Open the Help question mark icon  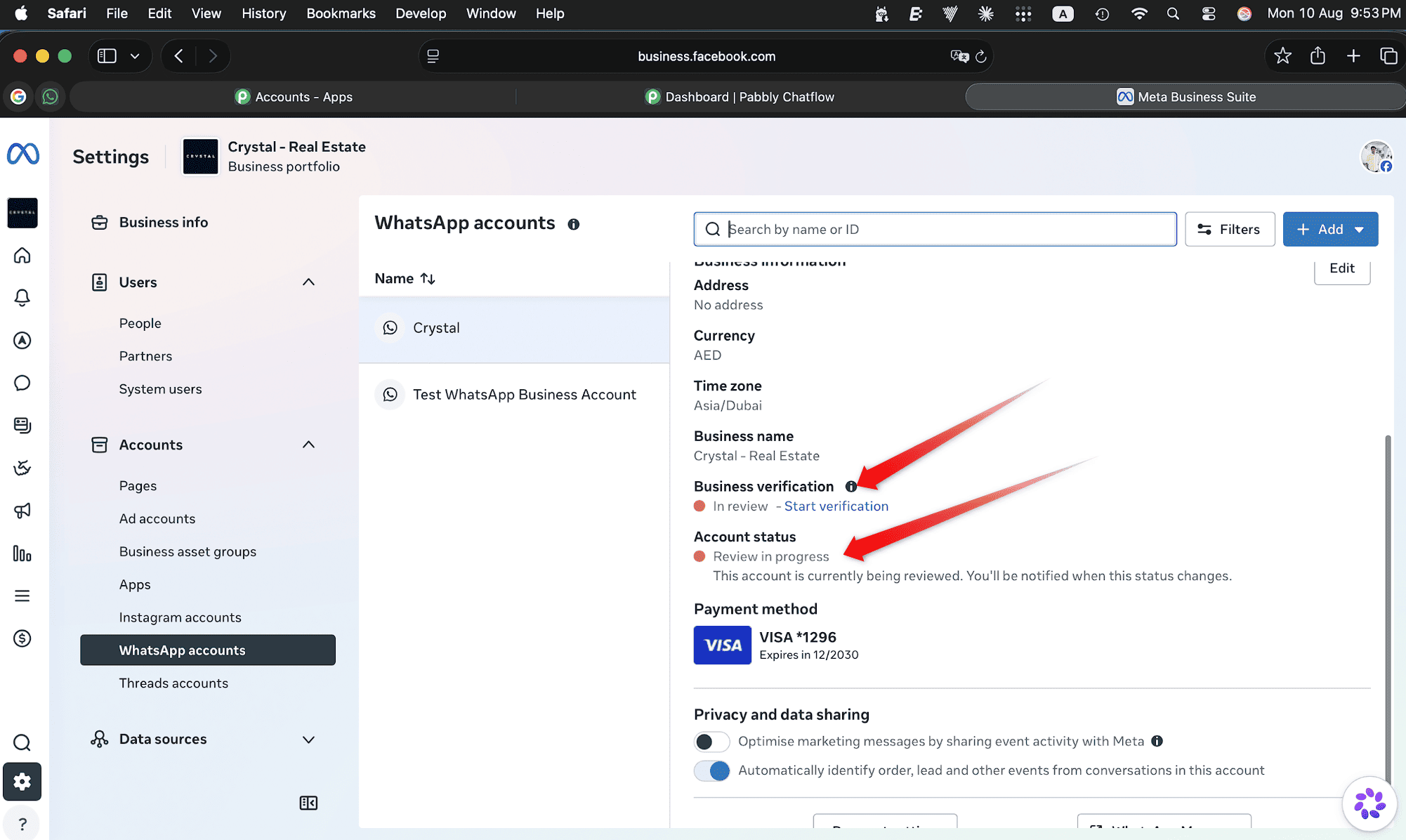point(22,824)
